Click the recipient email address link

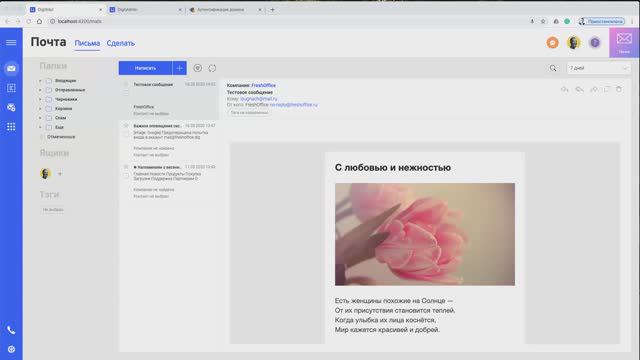pos(259,99)
